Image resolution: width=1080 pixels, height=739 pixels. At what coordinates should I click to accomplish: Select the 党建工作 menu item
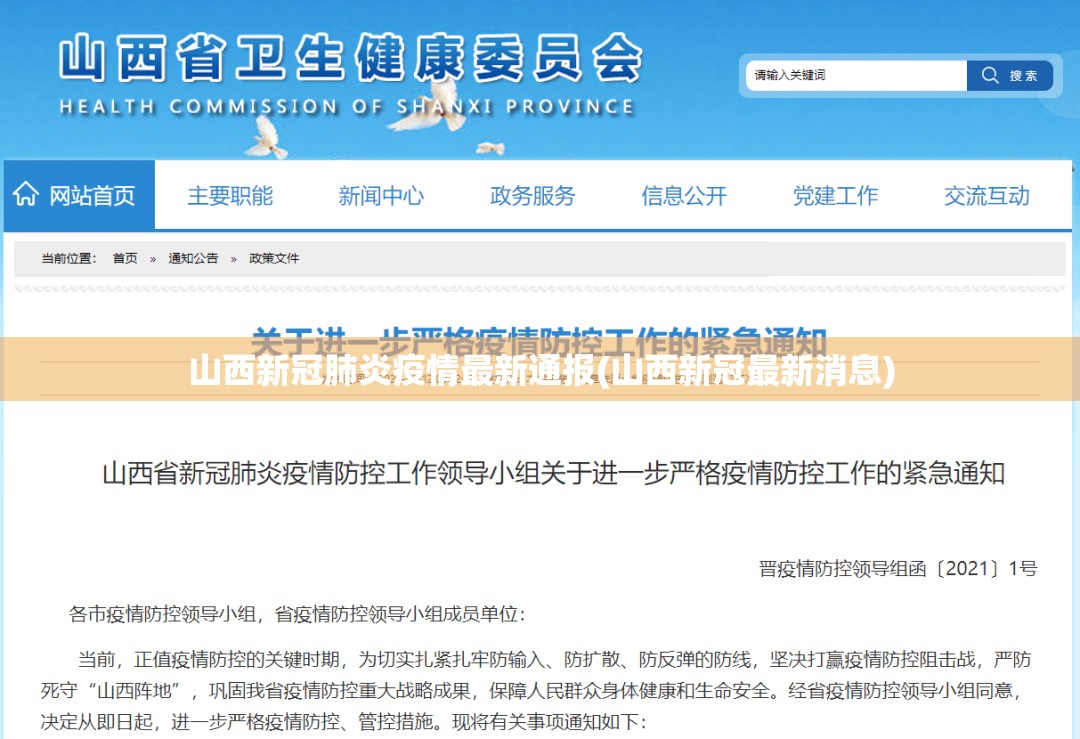click(x=835, y=196)
